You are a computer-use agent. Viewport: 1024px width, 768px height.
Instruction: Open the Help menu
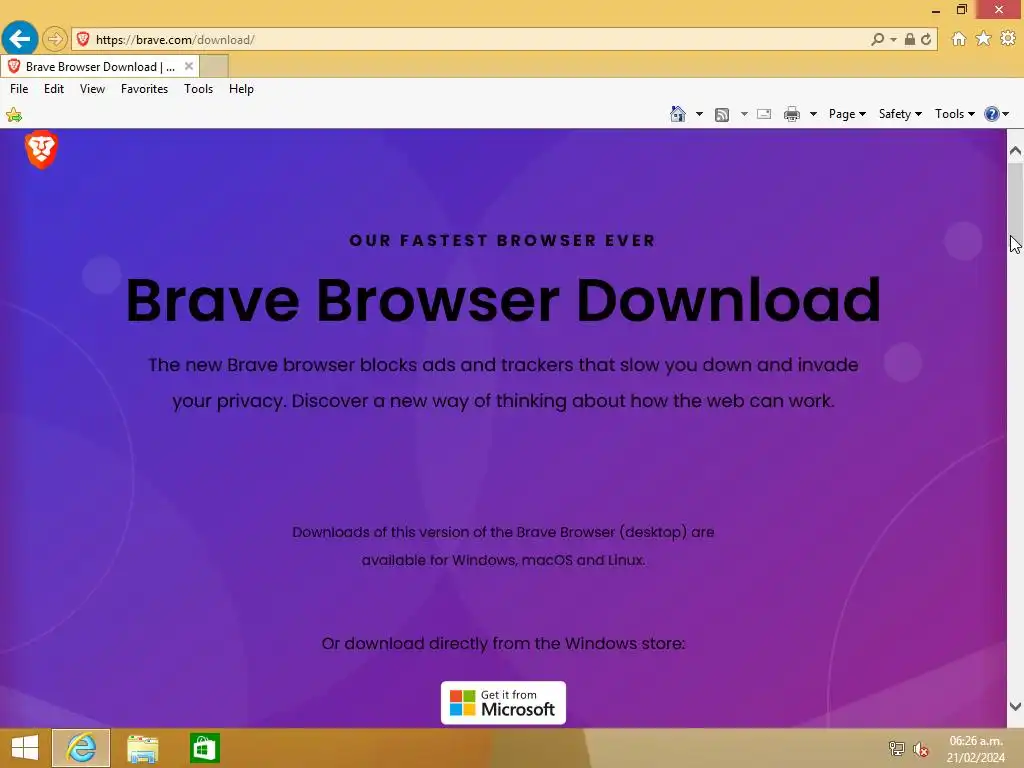pyautogui.click(x=241, y=89)
